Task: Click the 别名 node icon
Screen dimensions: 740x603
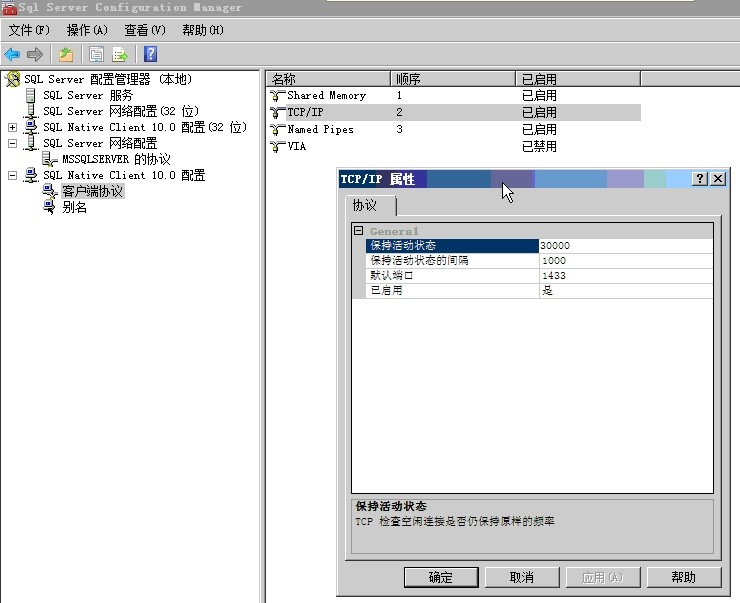Action: coord(49,207)
